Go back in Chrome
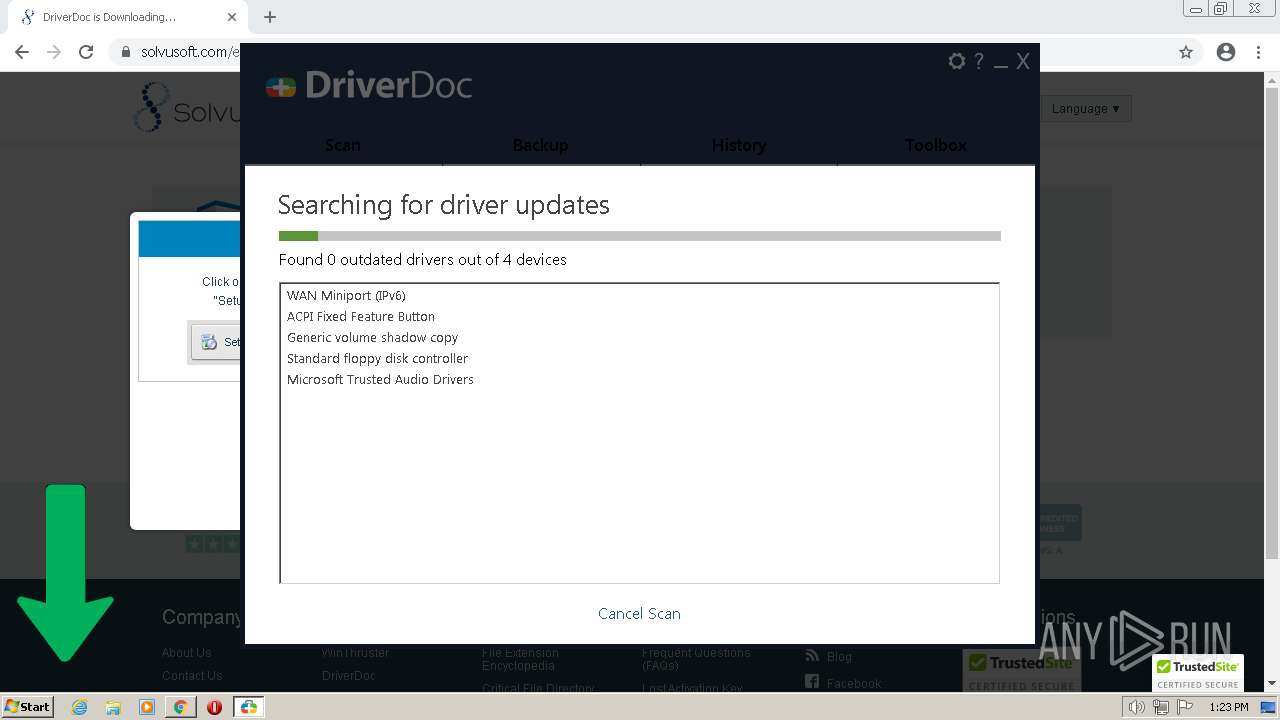Viewport: 1280px width, 720px height. click(22, 52)
